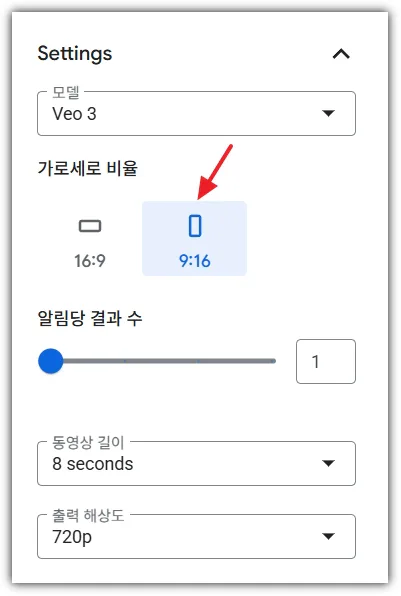Click the Settings heading text
Screen dimensions: 401x596
click(x=75, y=54)
